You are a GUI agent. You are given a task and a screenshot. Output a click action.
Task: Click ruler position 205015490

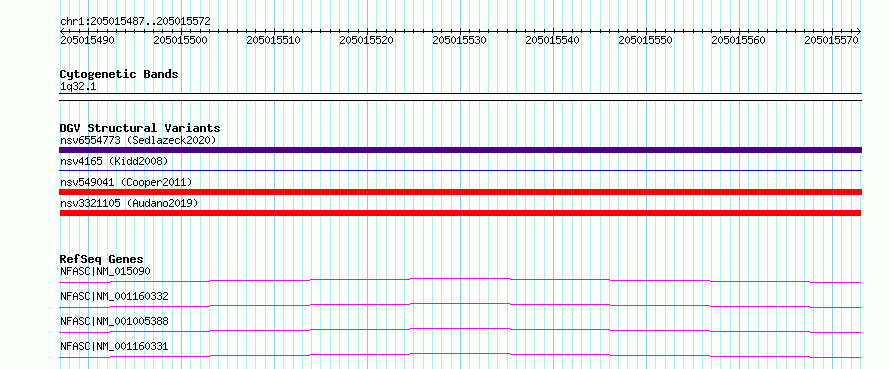point(87,40)
